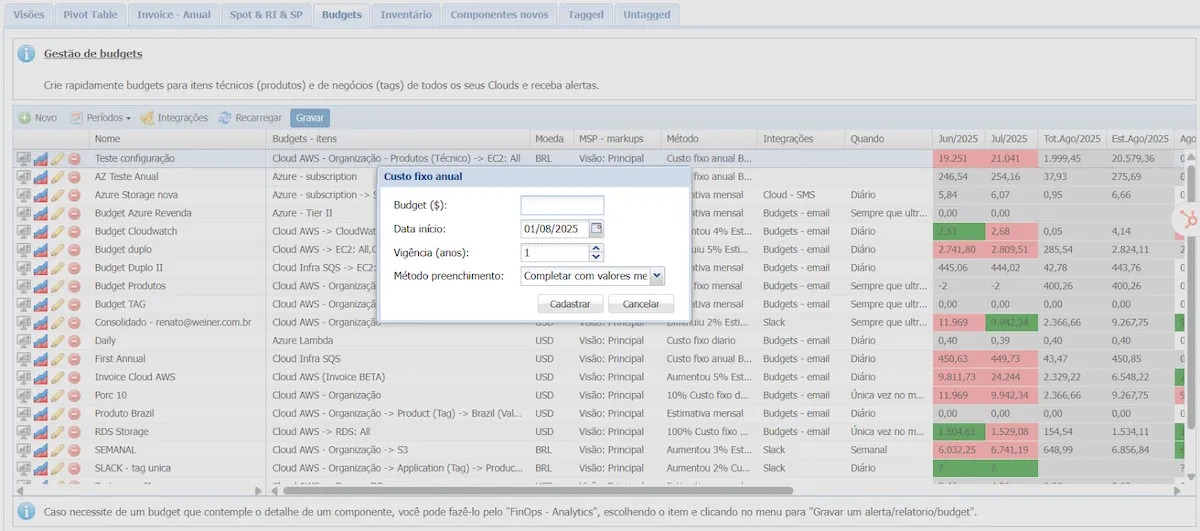Open monitor icon for Budget Produtos

(x=24, y=285)
